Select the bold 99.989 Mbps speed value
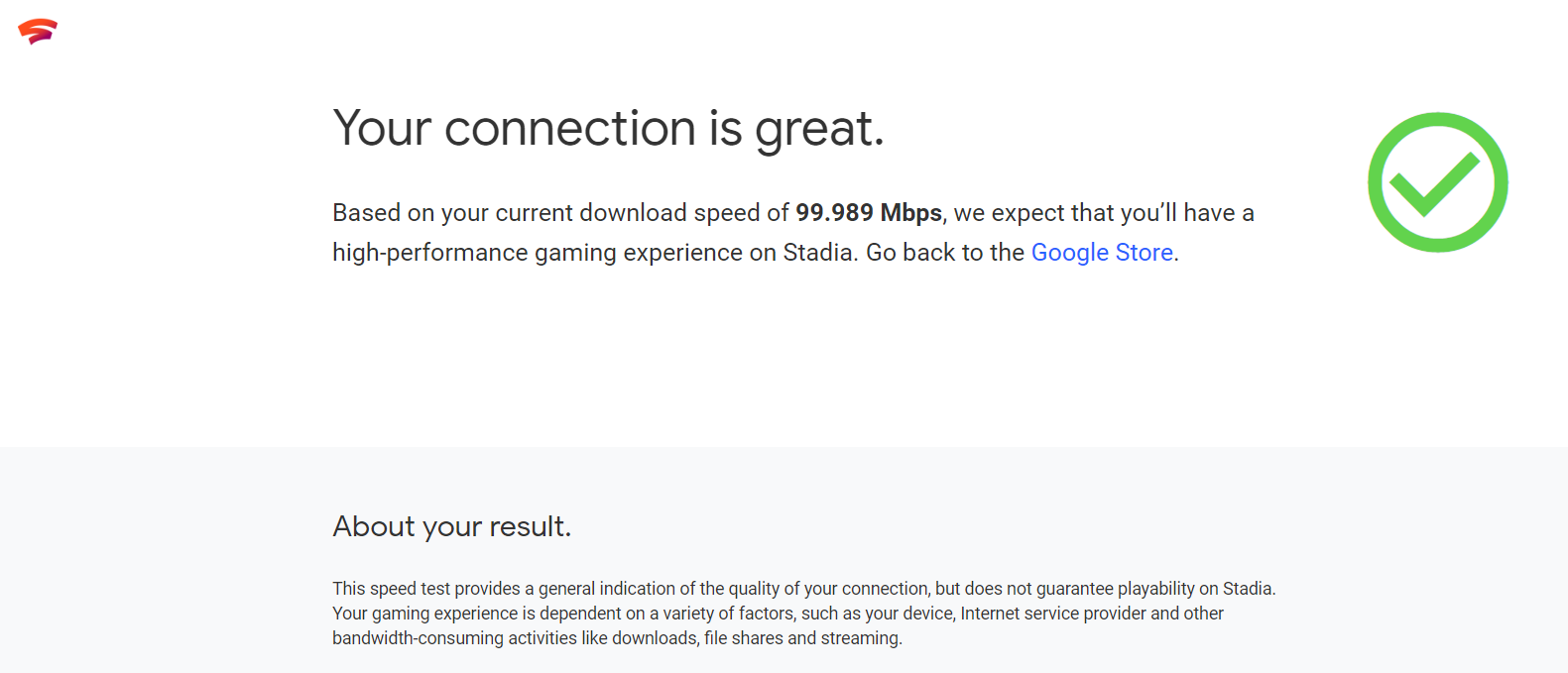This screenshot has height=673, width=1568. pyautogui.click(x=869, y=213)
